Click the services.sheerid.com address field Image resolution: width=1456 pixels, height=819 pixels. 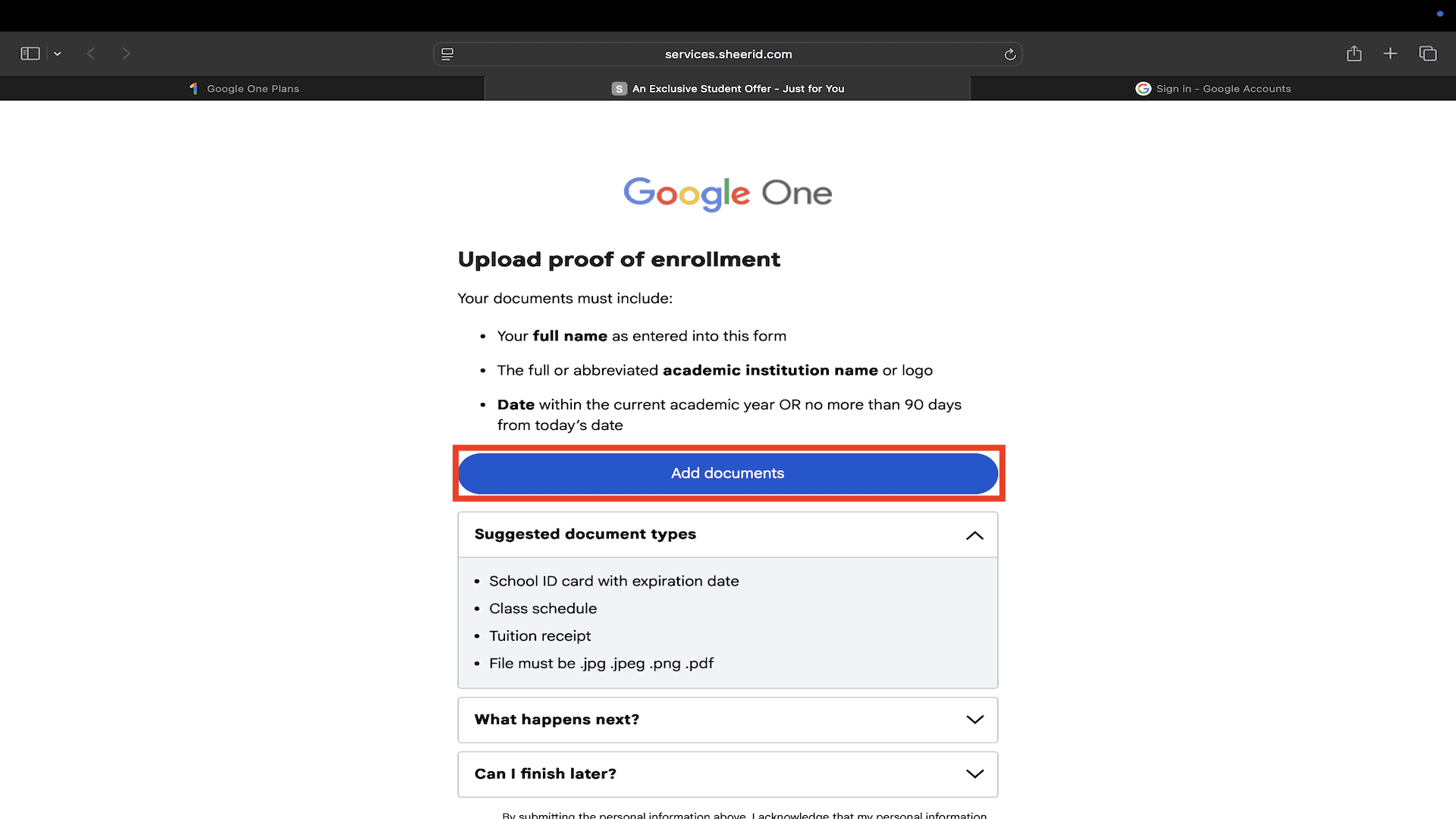pos(728,55)
